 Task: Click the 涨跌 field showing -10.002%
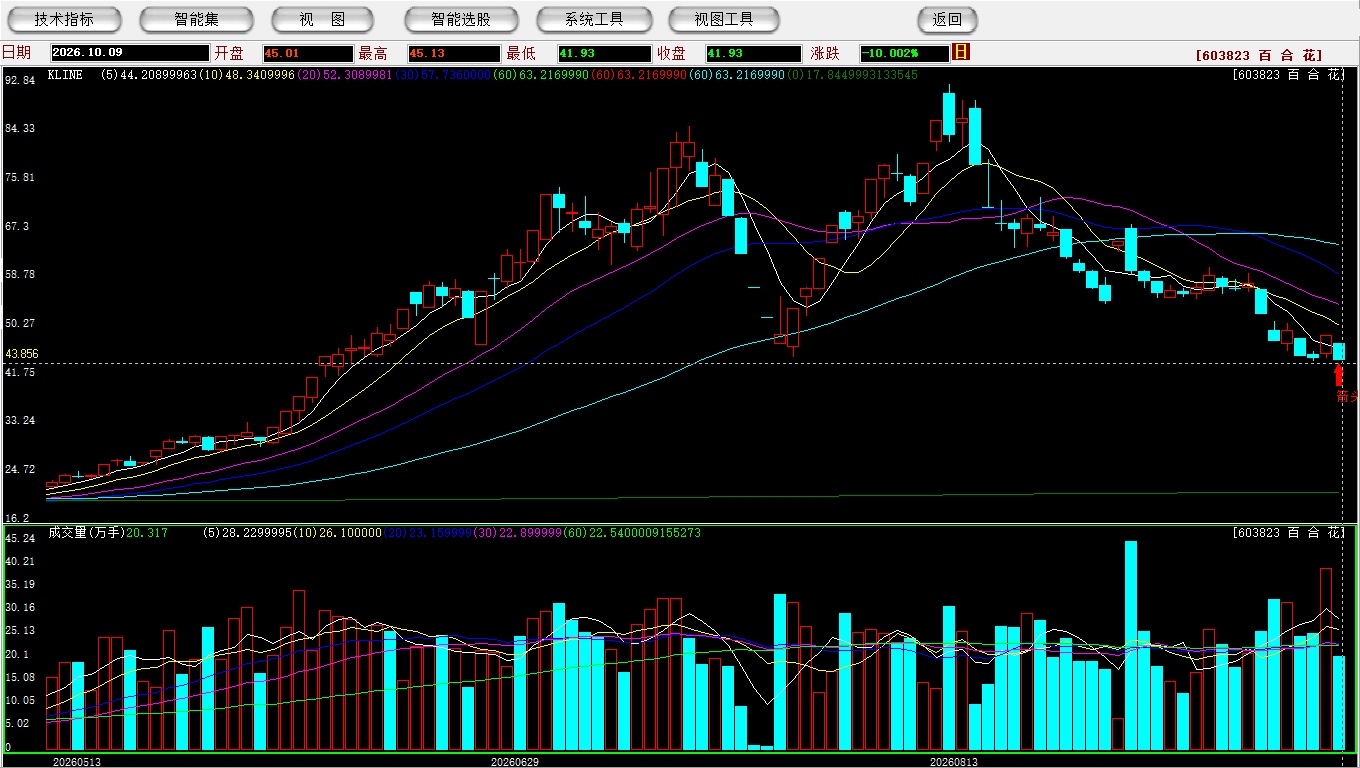coord(904,53)
